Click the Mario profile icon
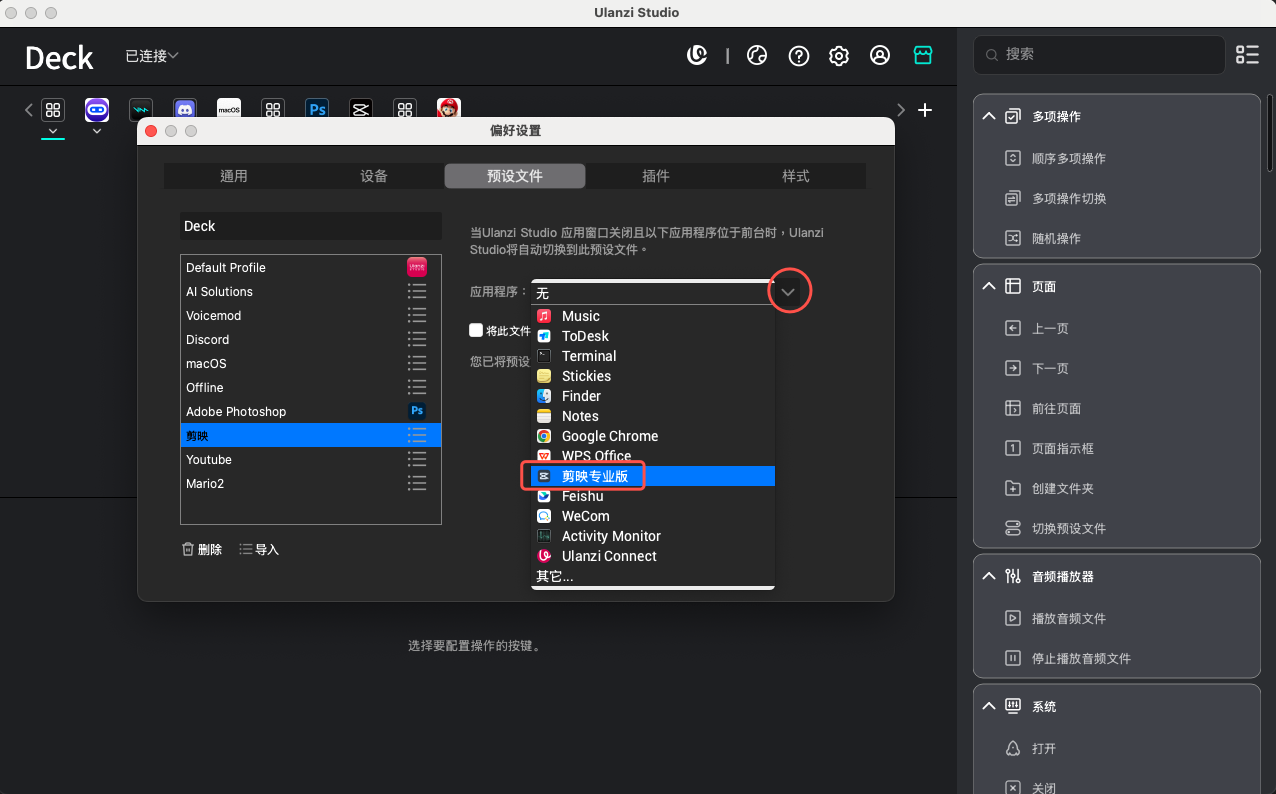This screenshot has width=1276, height=794. point(449,109)
